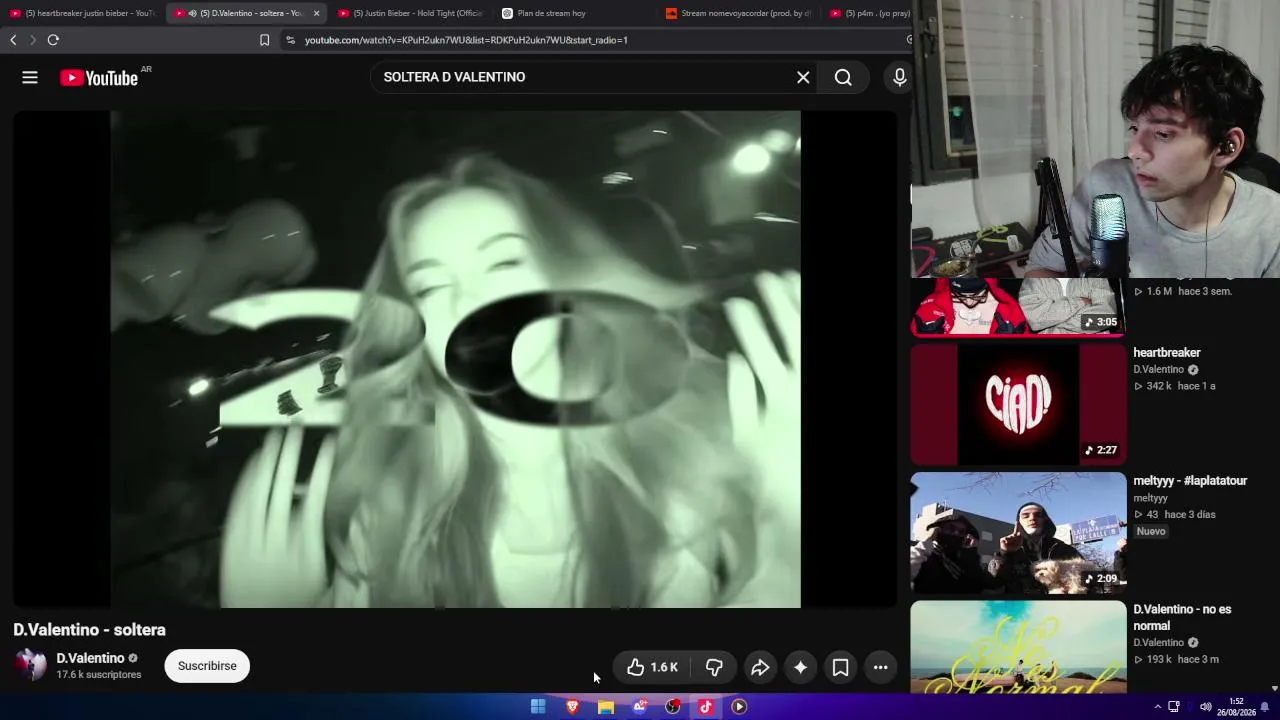Switch to the heartbreaker justin bieber tab
The image size is (1280, 720).
[x=82, y=13]
